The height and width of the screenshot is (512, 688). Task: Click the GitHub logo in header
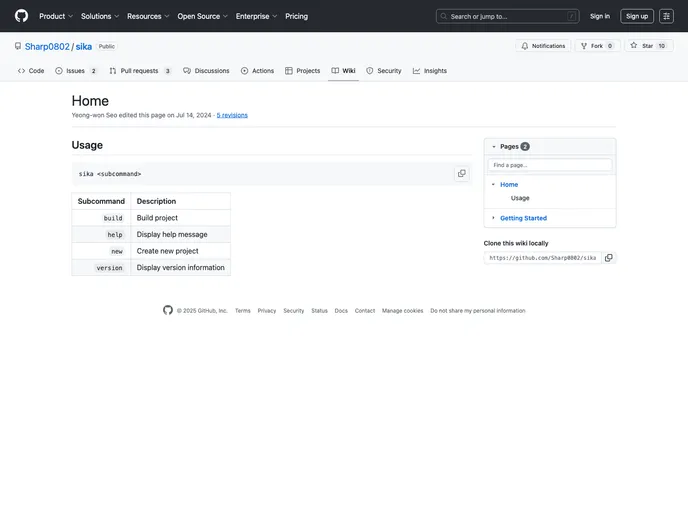point(21,16)
